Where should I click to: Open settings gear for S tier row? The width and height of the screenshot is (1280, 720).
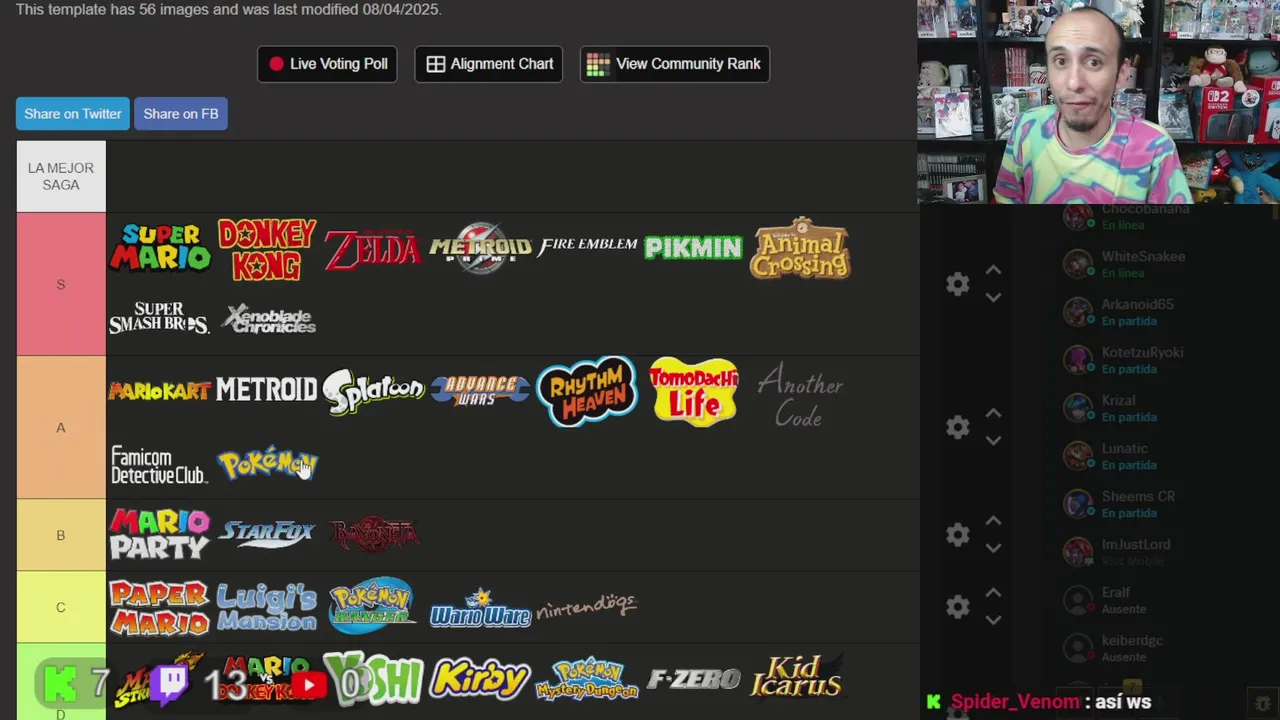pyautogui.click(x=958, y=284)
